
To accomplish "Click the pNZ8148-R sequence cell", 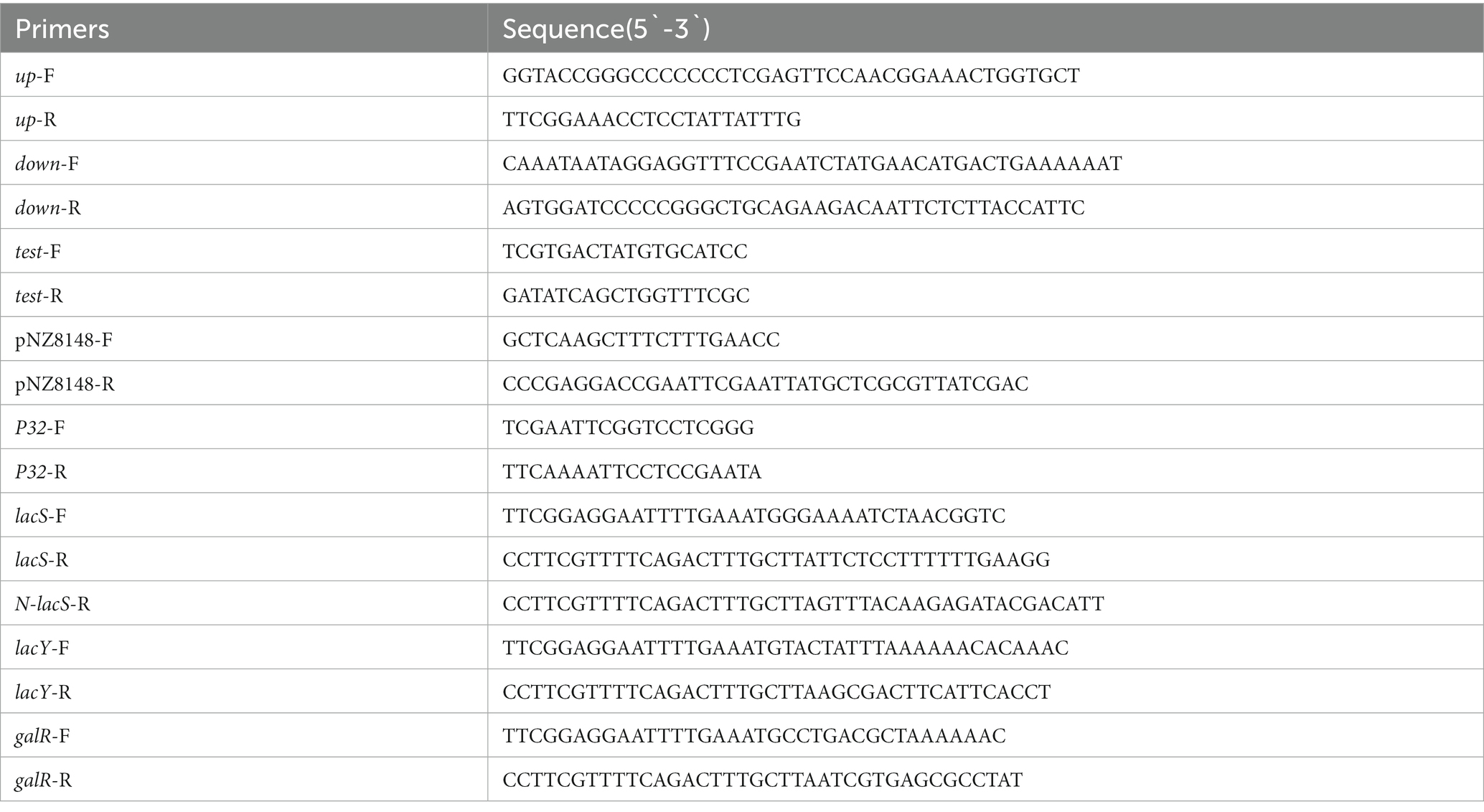I will pyautogui.click(x=985, y=383).
